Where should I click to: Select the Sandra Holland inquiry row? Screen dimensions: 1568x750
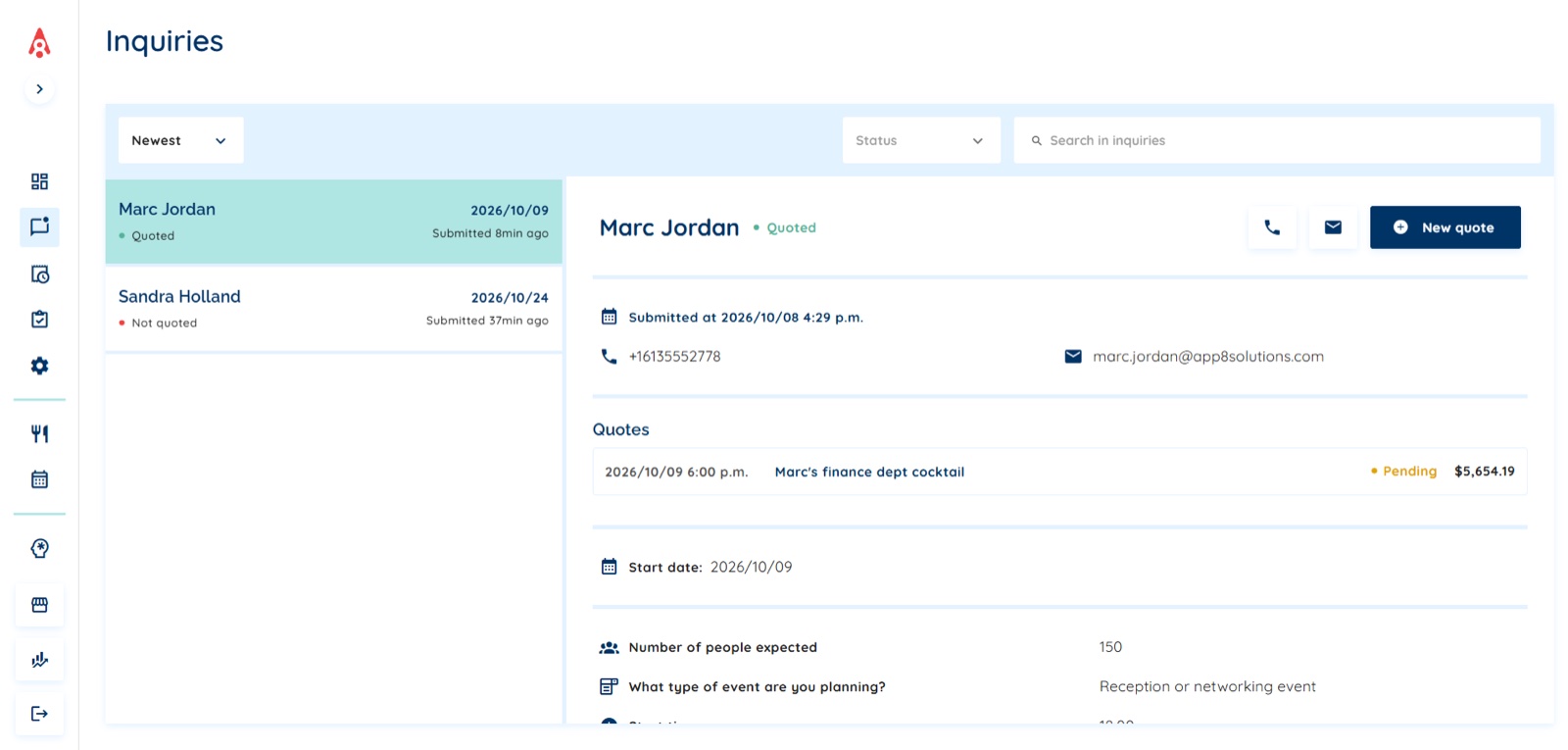(333, 309)
